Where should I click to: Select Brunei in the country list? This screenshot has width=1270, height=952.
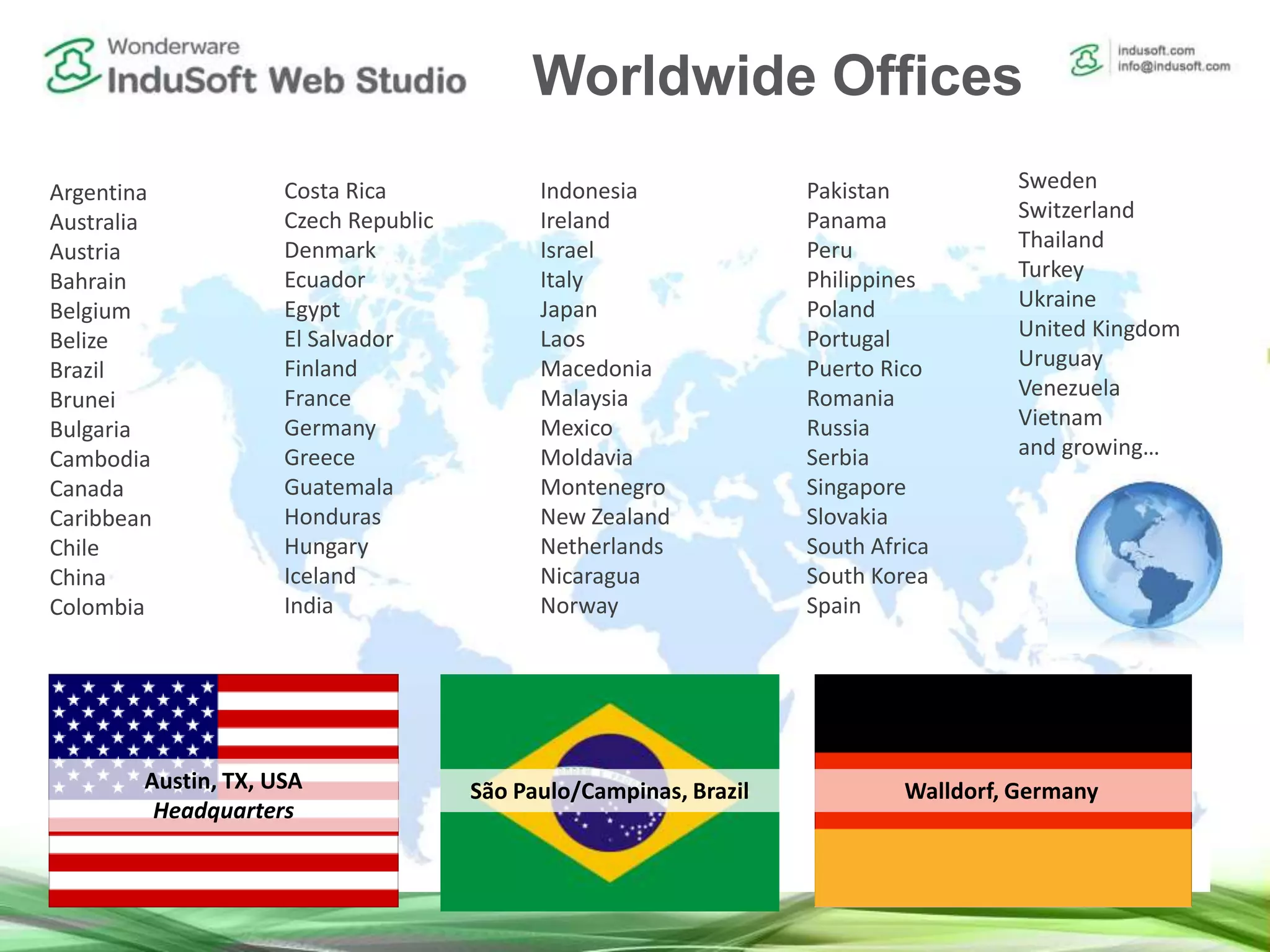click(x=82, y=400)
